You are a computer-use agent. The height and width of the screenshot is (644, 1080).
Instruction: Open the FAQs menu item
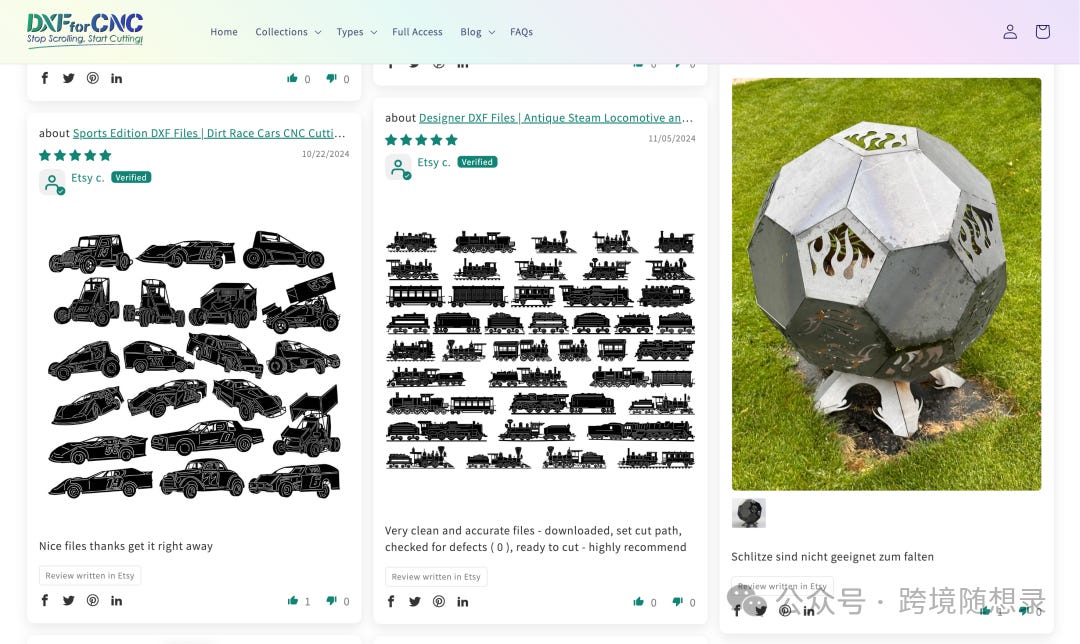coord(521,32)
